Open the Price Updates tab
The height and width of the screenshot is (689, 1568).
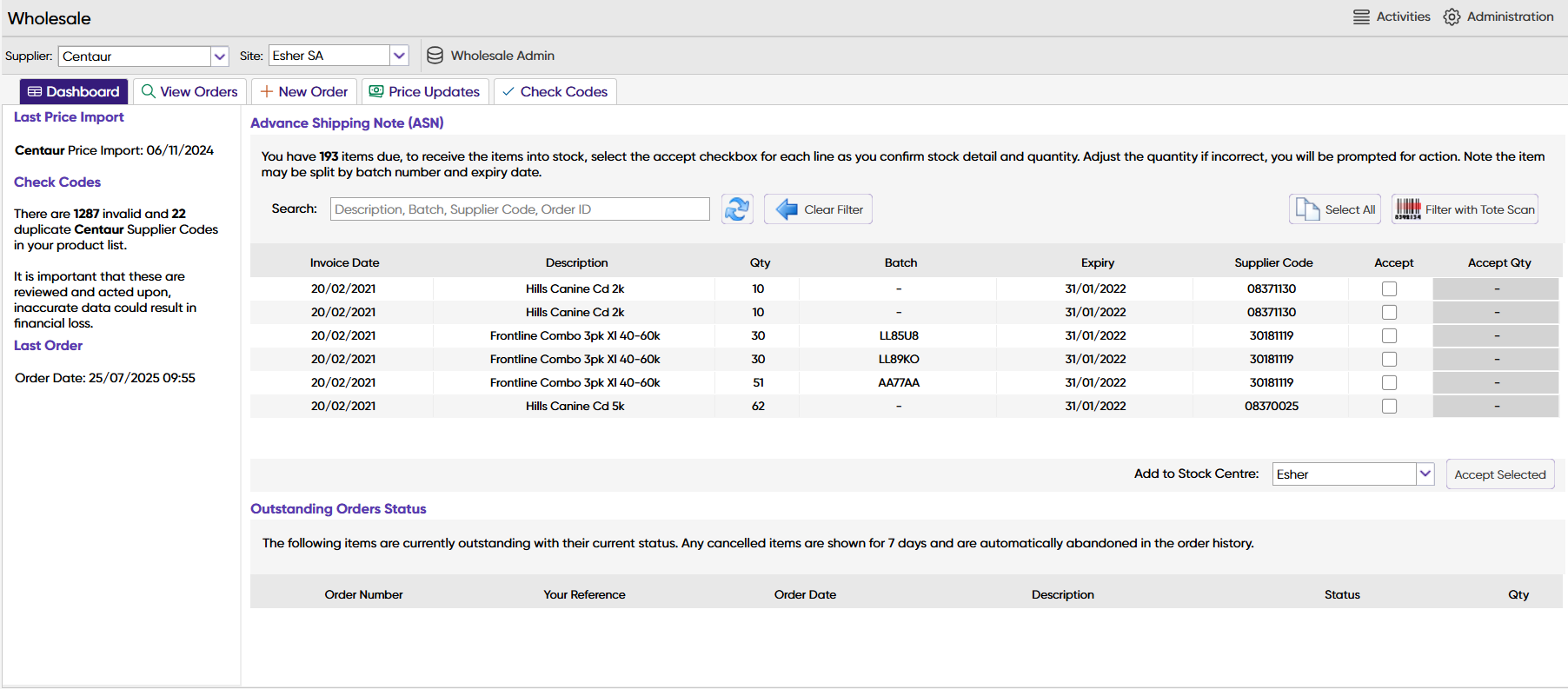424,92
